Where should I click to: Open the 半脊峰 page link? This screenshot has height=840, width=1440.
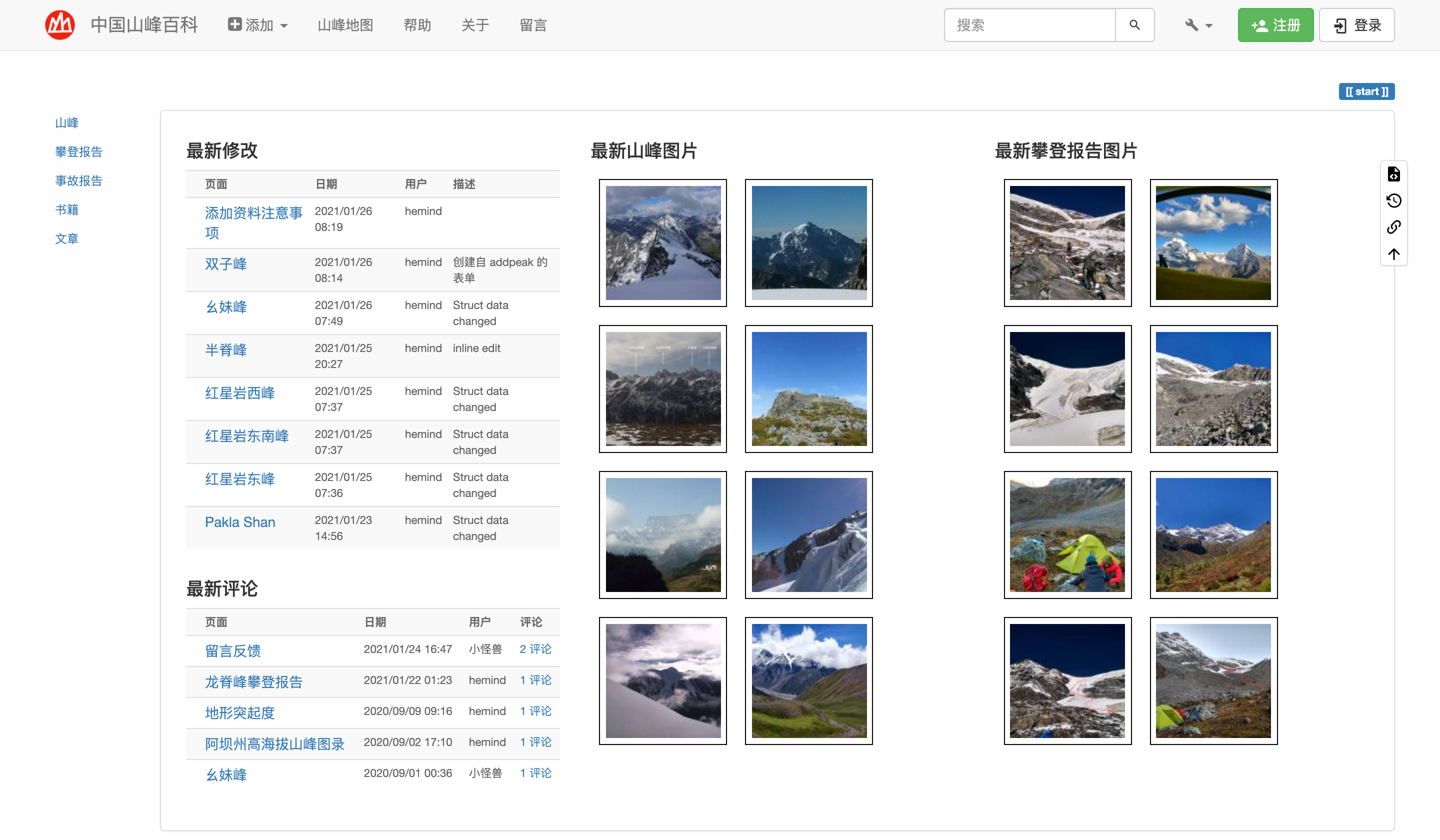(225, 349)
